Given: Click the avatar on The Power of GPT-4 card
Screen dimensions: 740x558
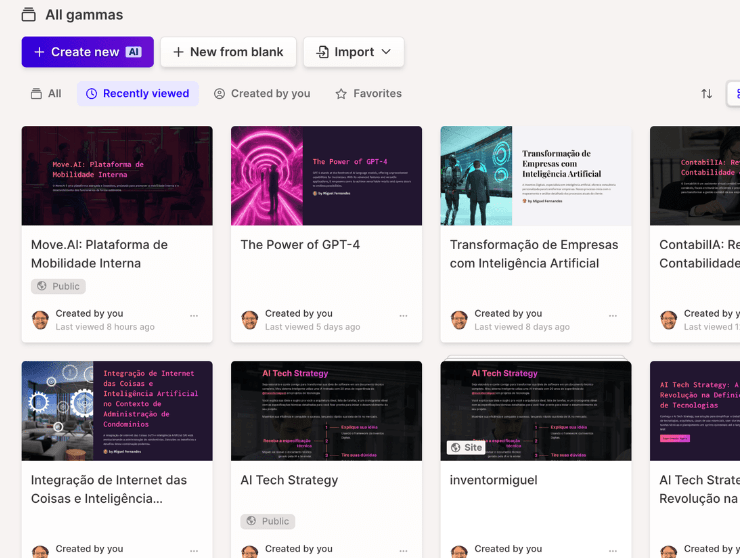Looking at the screenshot, I should [249, 320].
